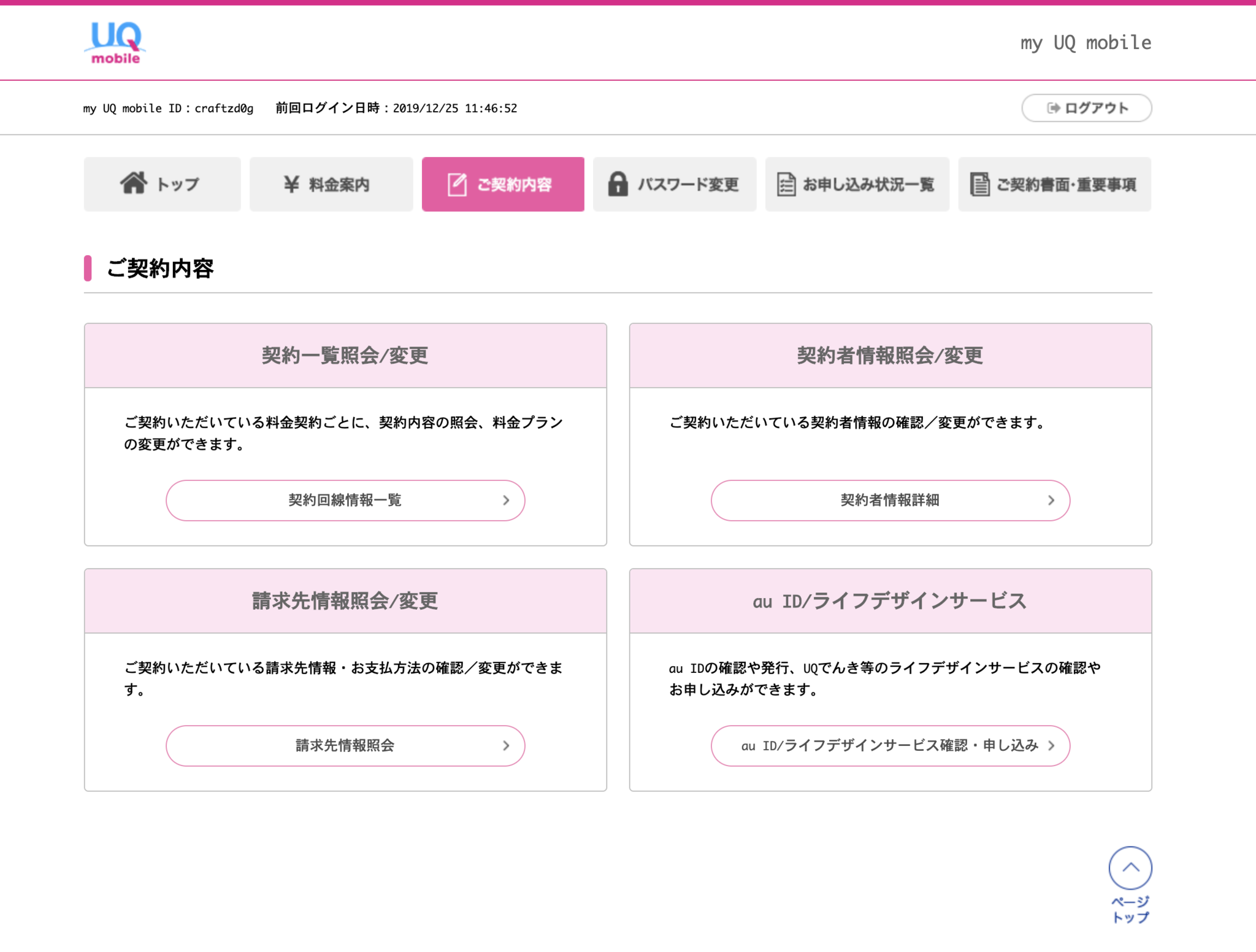Click the document icon on the お申し込み状況一覧 tab
Viewport: 1256px width, 952px height.
coord(786,184)
